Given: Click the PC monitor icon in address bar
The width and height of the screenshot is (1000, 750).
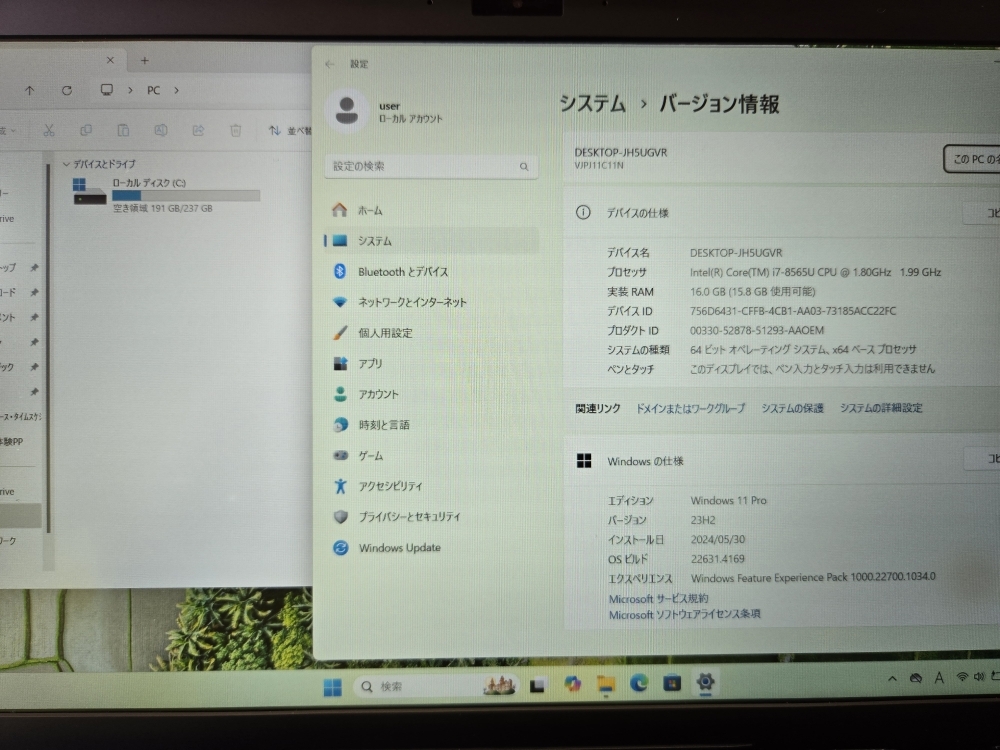Looking at the screenshot, I should point(107,90).
